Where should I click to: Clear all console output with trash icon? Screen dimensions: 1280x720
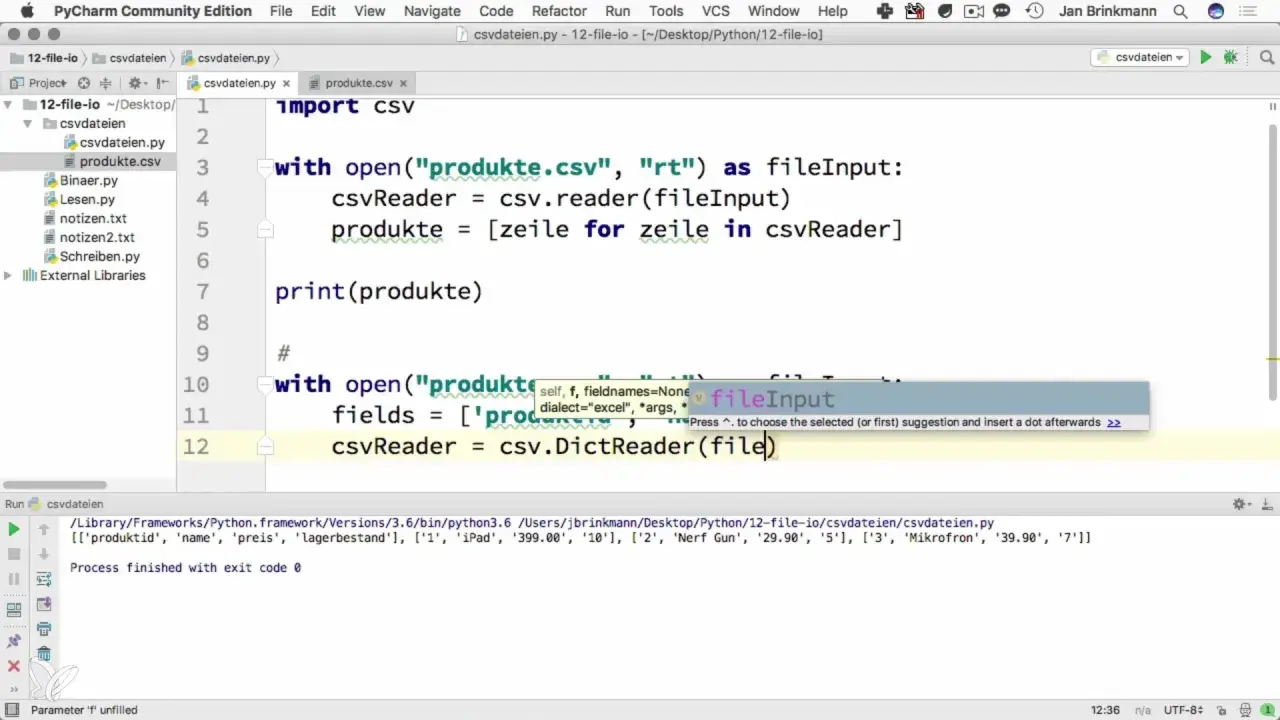coord(44,654)
